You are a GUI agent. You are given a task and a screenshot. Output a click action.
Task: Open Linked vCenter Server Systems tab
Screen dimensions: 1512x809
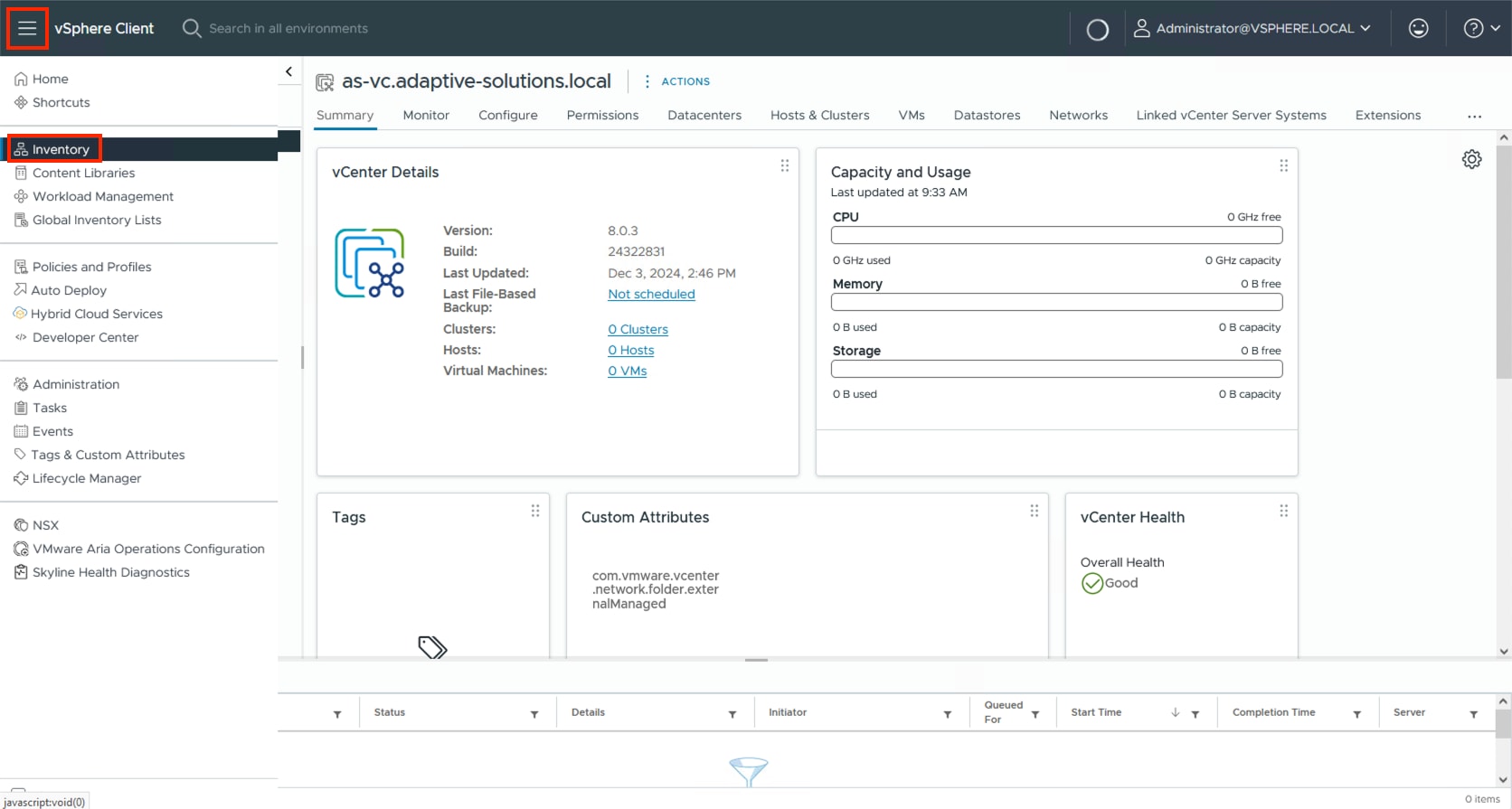click(x=1231, y=115)
